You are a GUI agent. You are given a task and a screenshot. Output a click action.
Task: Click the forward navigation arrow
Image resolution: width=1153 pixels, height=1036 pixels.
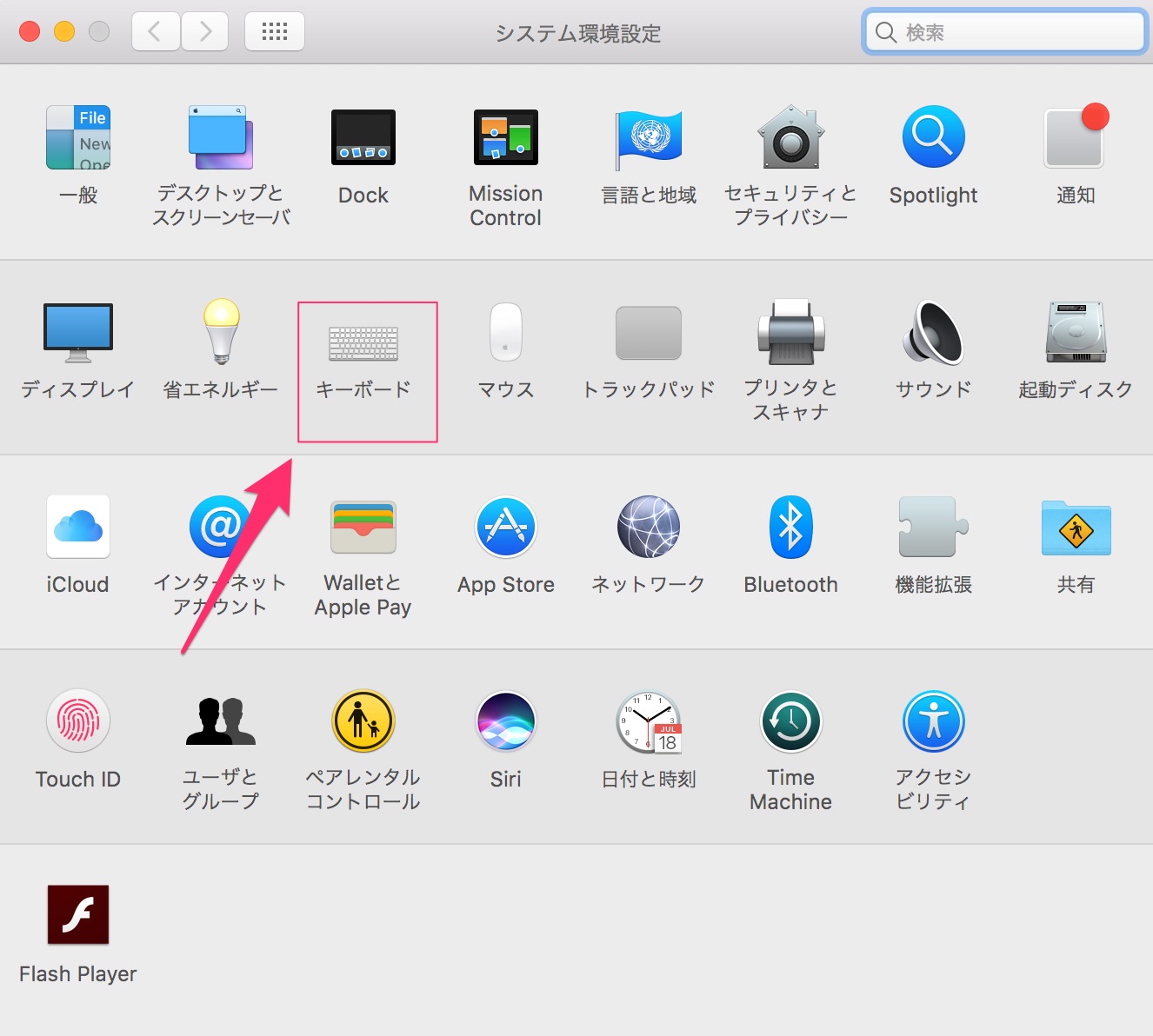click(204, 32)
